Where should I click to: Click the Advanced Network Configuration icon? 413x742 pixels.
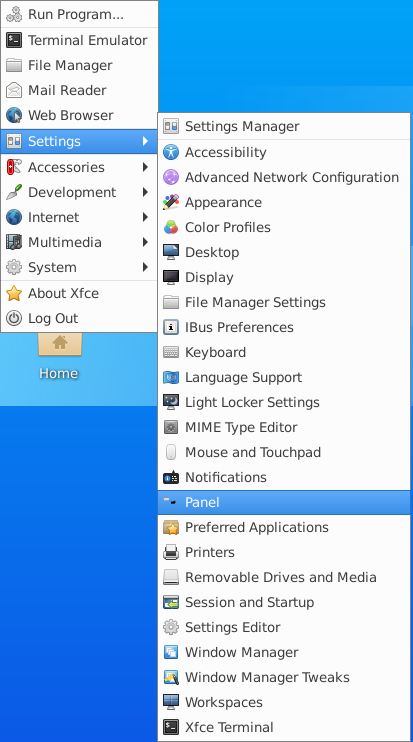[171, 177]
